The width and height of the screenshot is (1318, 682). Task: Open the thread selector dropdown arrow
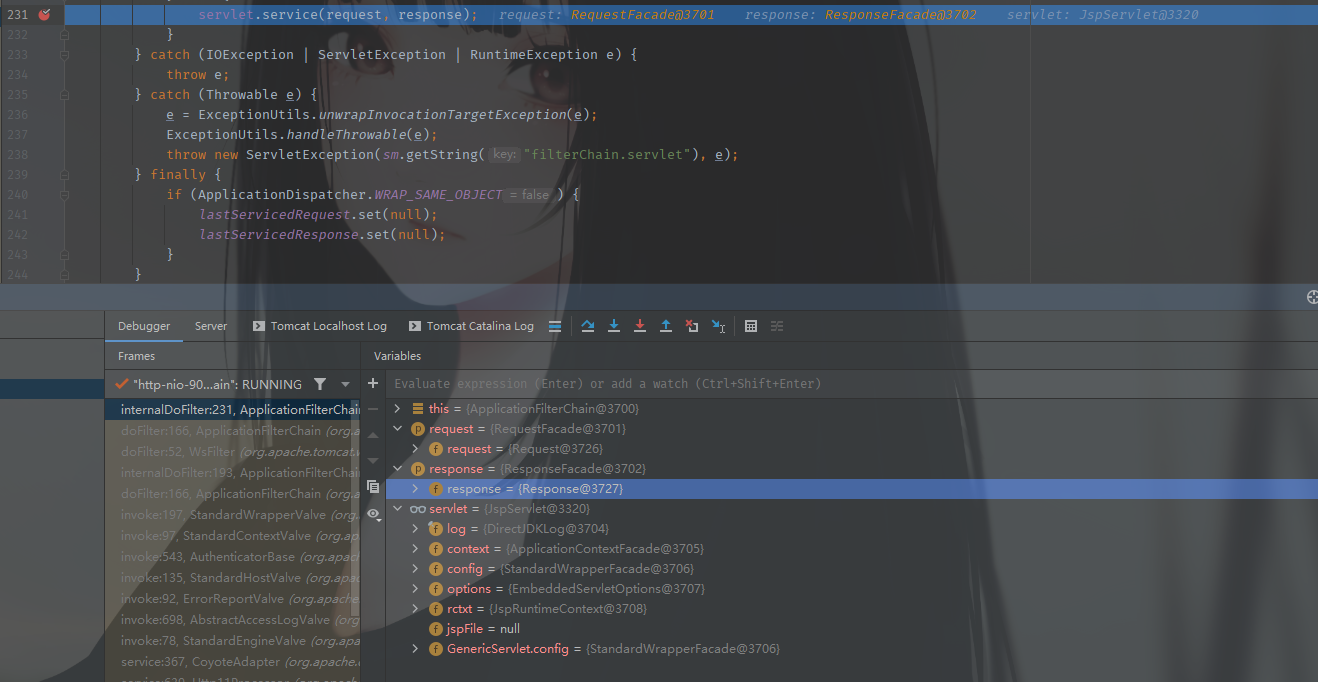coord(346,384)
